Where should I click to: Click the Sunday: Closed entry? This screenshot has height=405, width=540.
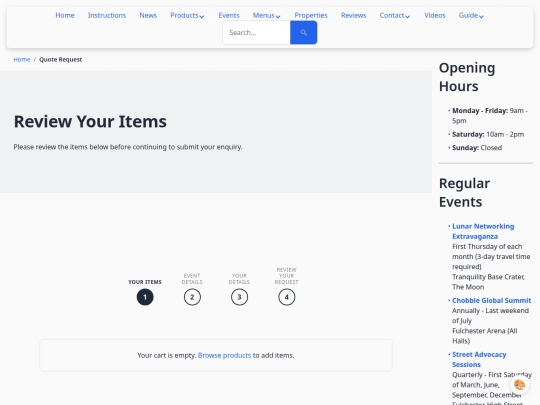[477, 148]
